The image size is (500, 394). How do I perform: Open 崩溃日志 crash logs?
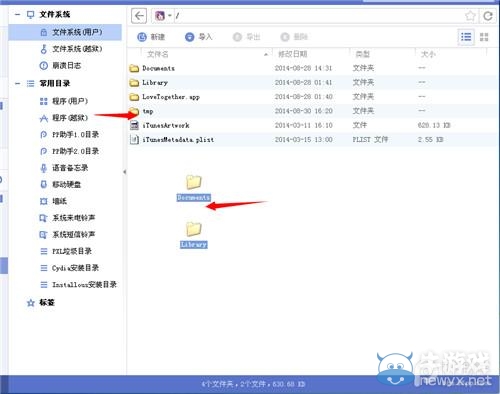(x=60, y=66)
